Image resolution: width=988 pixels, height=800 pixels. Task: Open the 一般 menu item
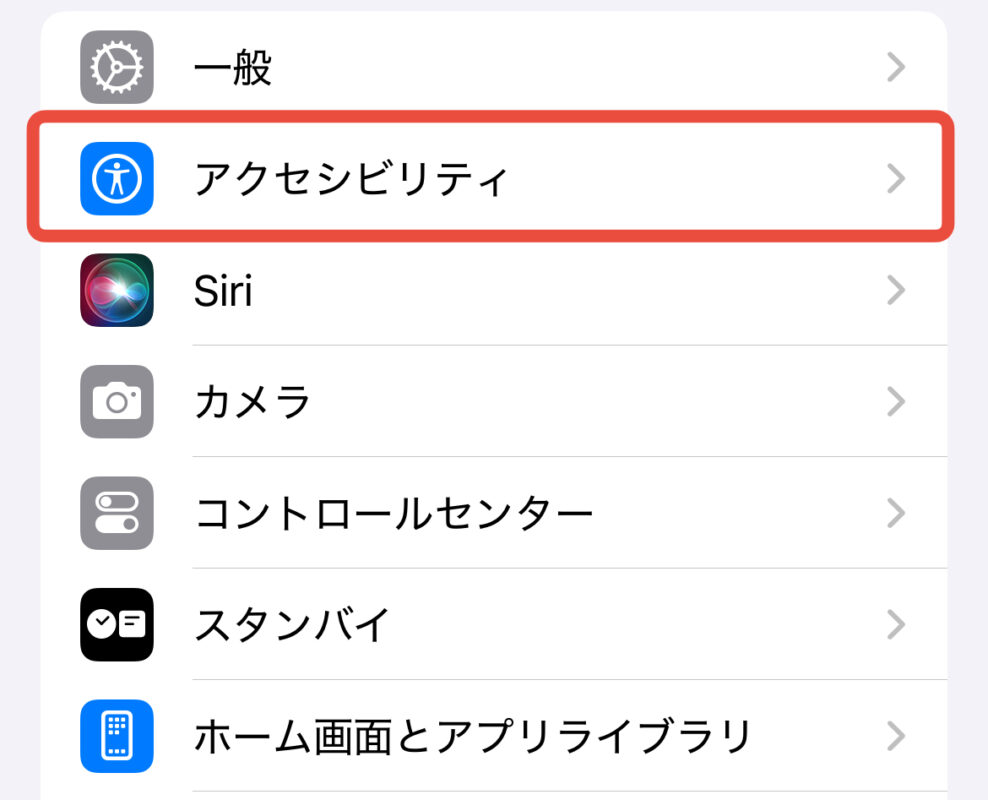click(233, 67)
